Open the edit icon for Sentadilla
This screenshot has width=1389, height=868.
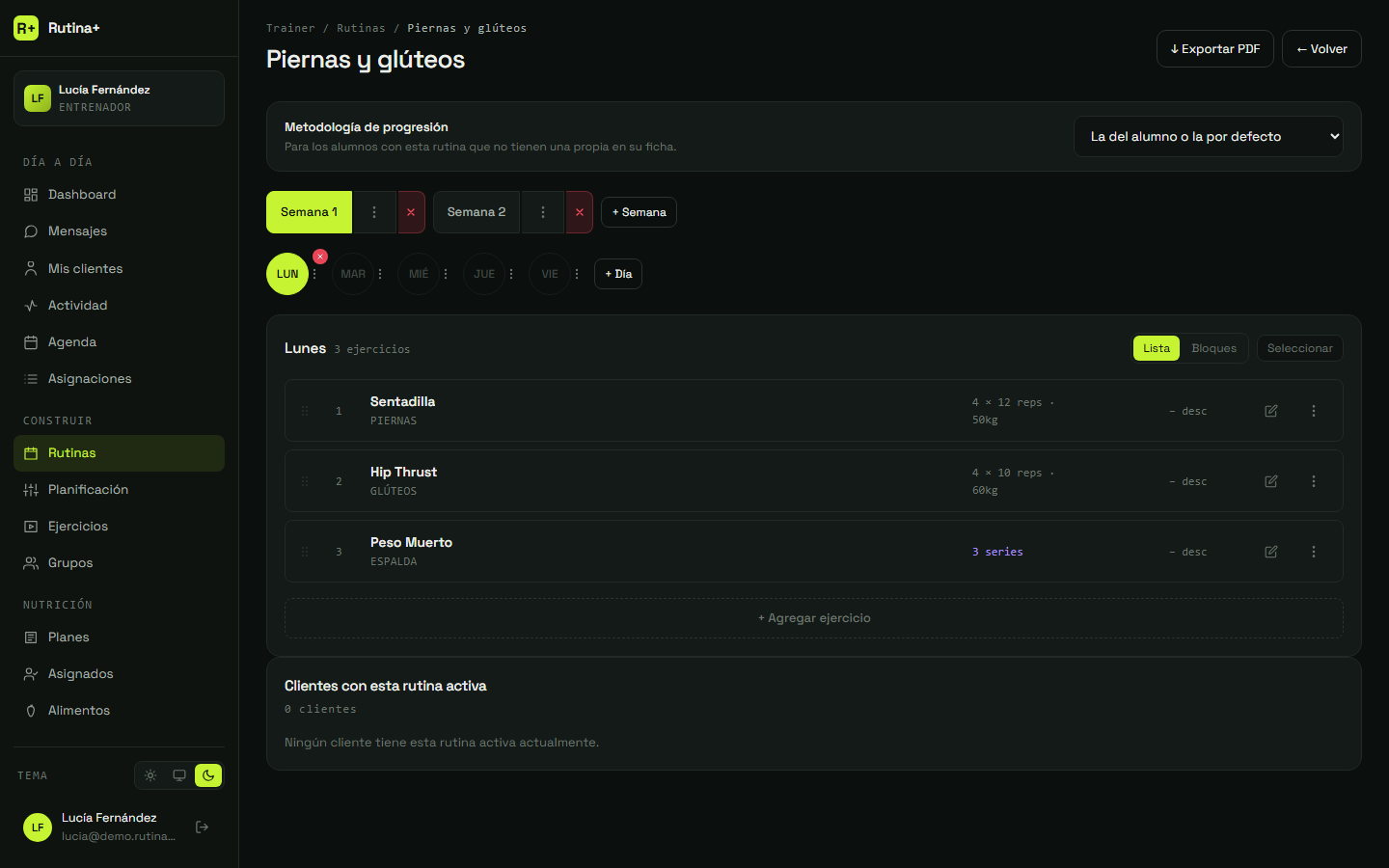[x=1271, y=411]
